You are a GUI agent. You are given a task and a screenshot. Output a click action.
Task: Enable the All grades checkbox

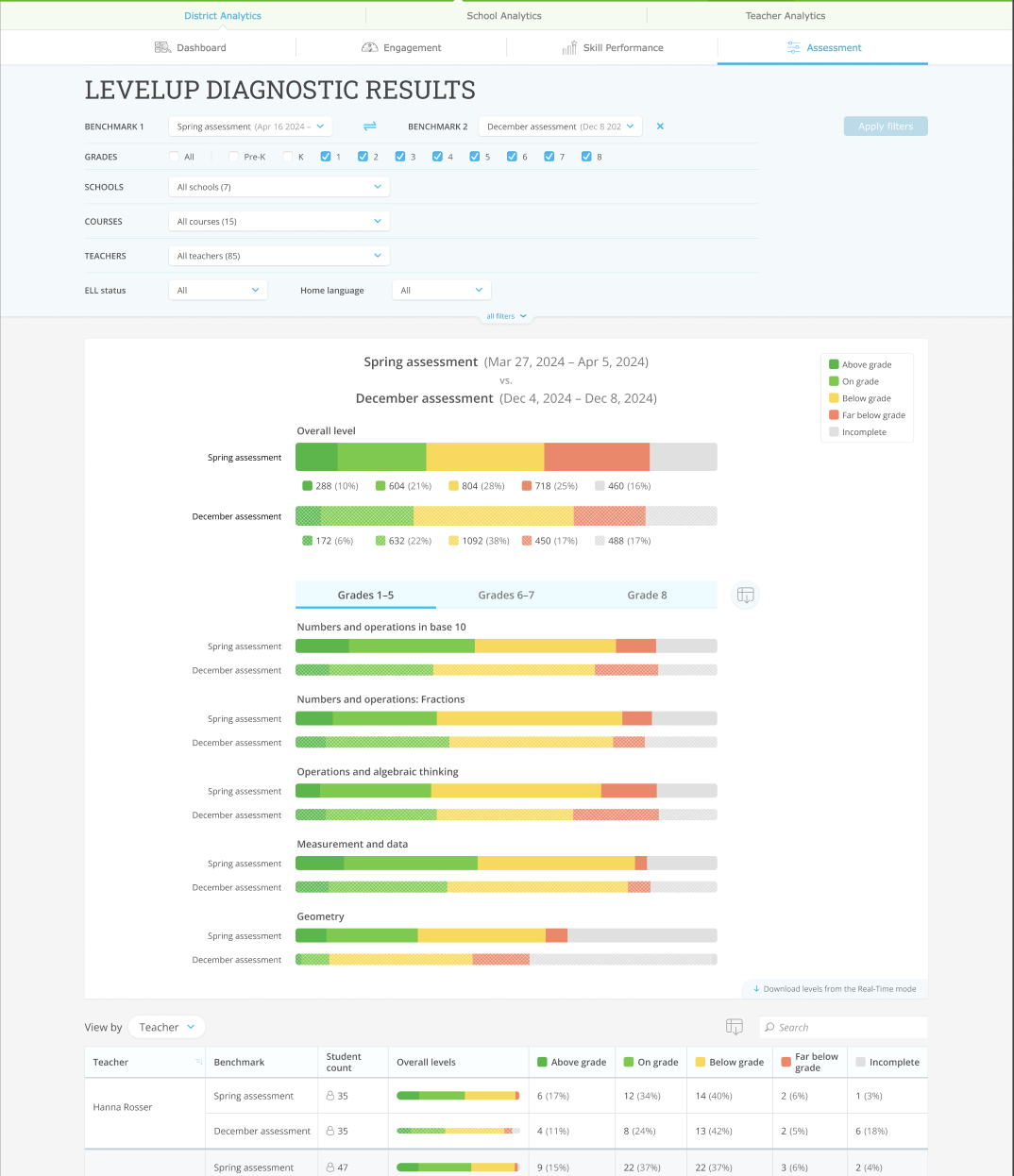click(174, 157)
